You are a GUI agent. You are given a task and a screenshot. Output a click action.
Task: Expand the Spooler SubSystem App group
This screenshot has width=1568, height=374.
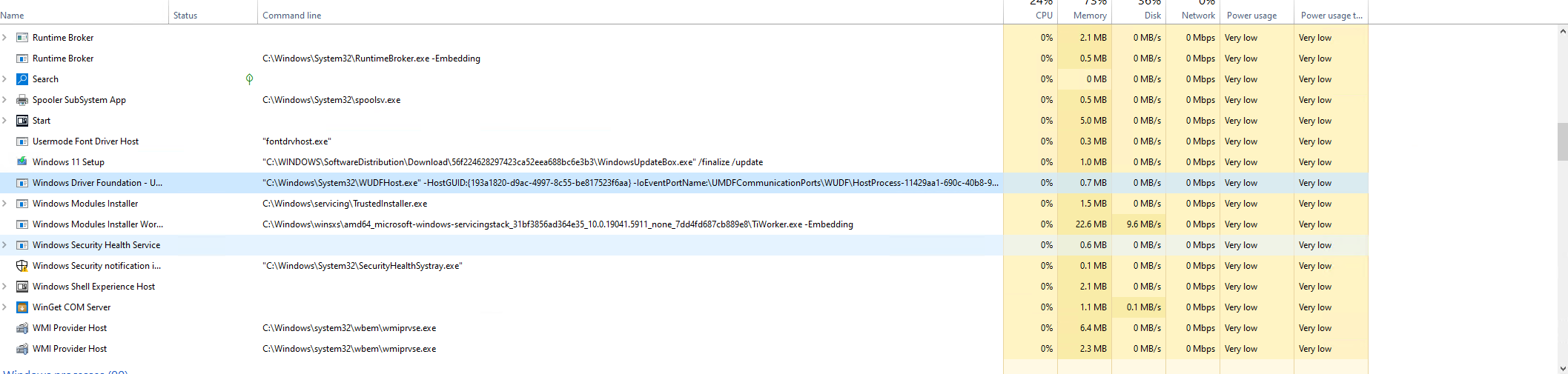[4, 100]
